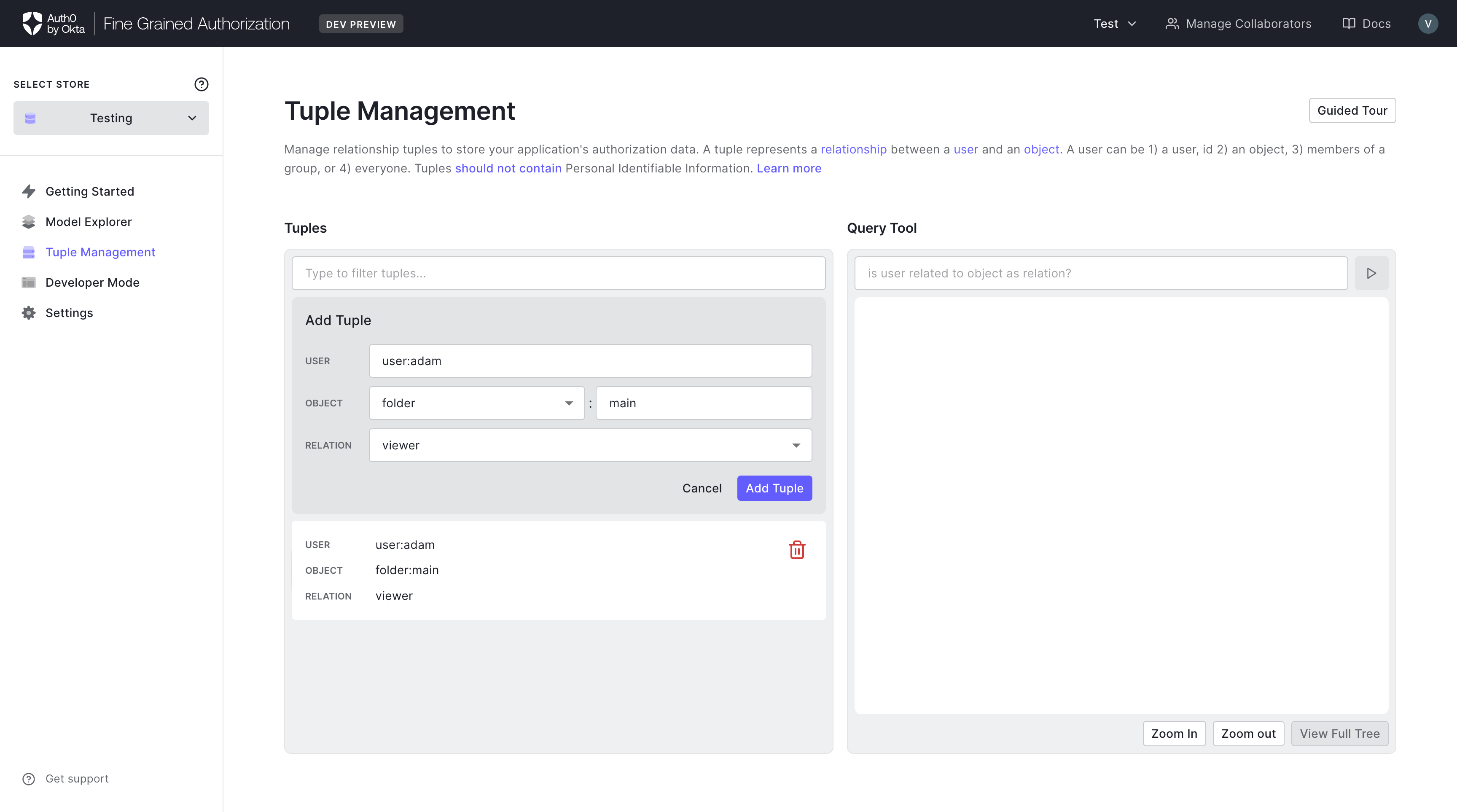Screen dimensions: 1457x812
Task: Open the Select Store help icon
Action: click(202, 84)
